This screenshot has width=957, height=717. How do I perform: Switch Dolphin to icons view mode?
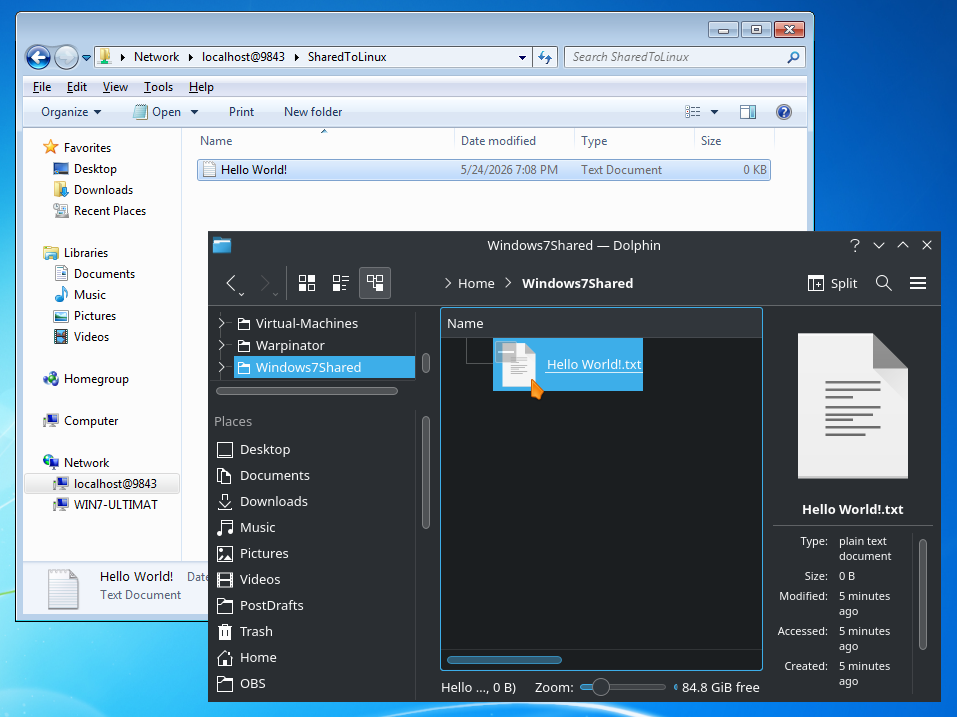pos(307,283)
